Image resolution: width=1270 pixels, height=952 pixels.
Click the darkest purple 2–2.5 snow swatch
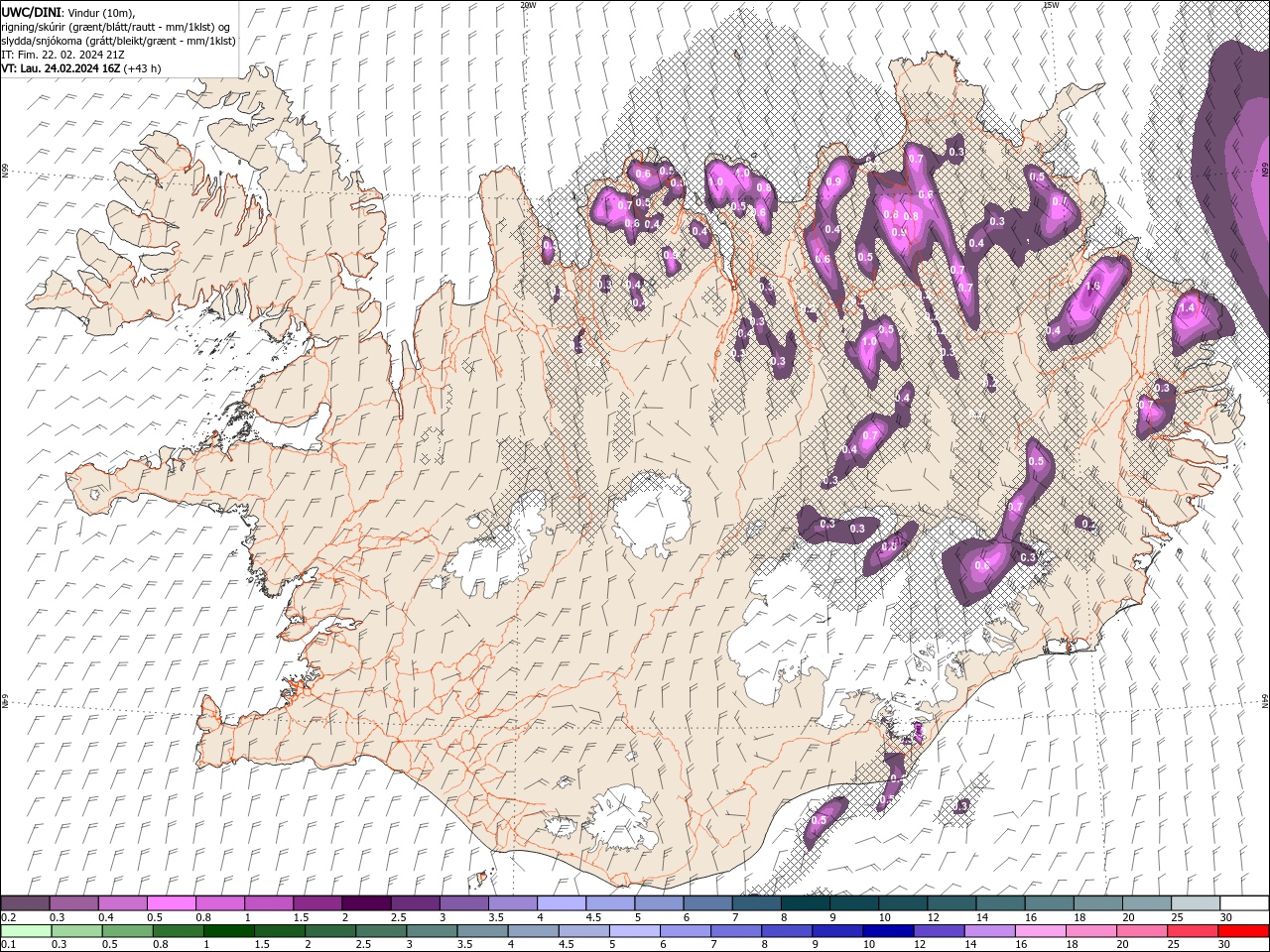coord(366,903)
